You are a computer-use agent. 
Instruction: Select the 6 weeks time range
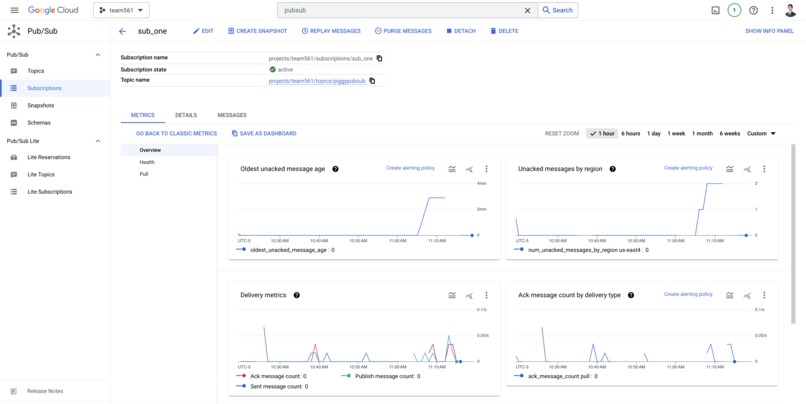(730, 134)
